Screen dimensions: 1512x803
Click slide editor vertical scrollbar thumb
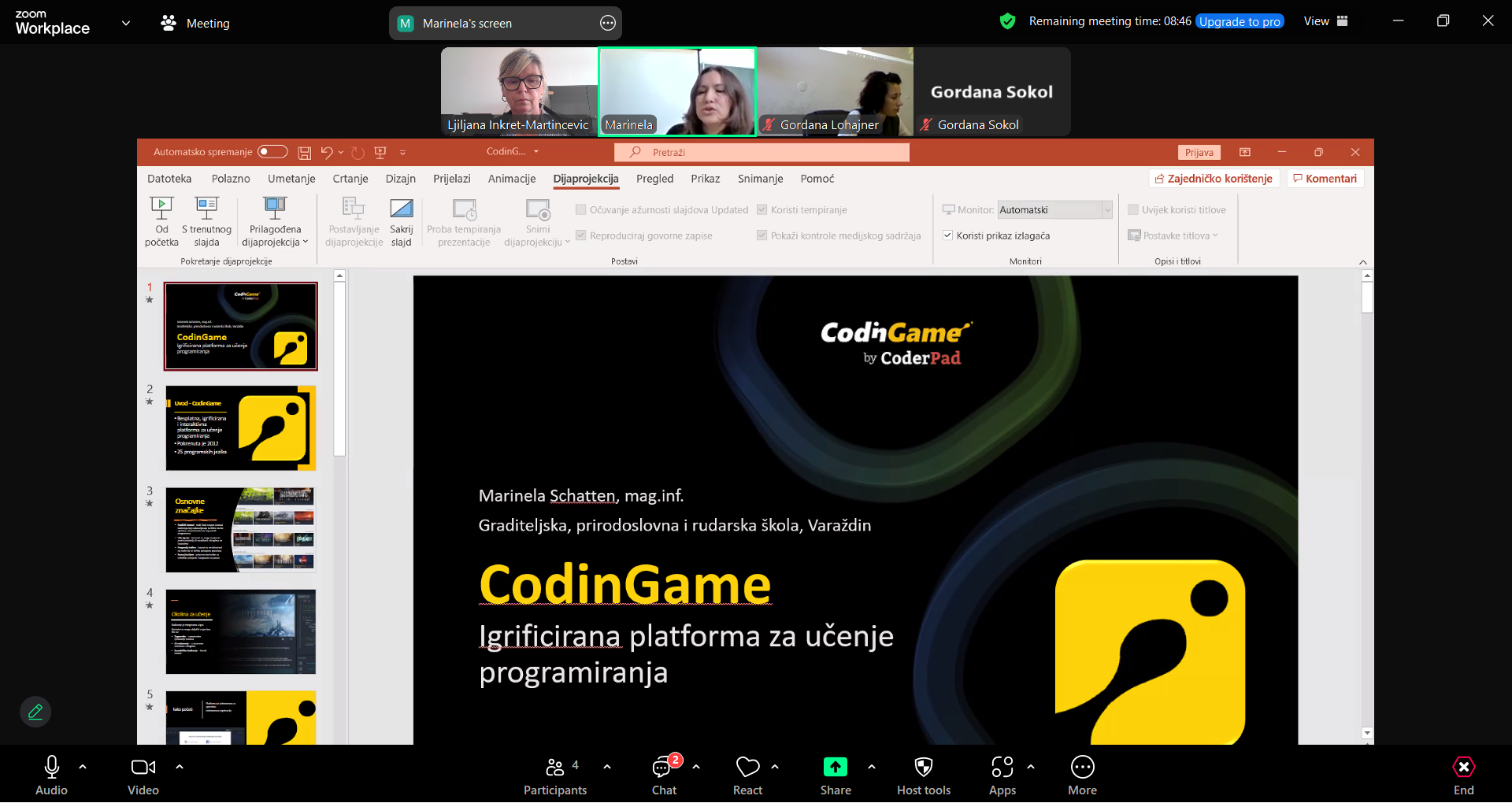click(x=1367, y=298)
